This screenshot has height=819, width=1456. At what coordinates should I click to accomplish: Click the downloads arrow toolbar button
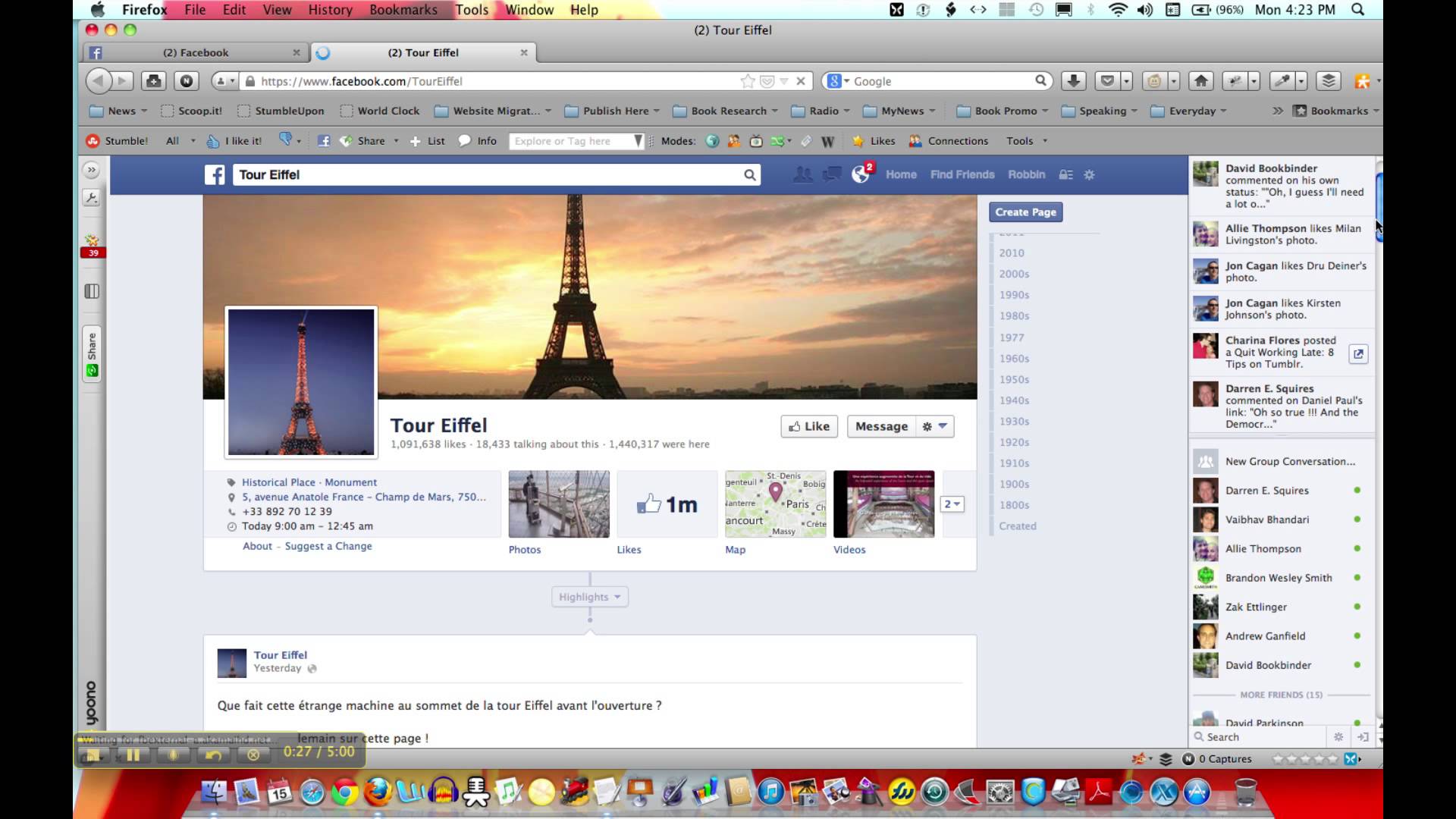point(1073,80)
